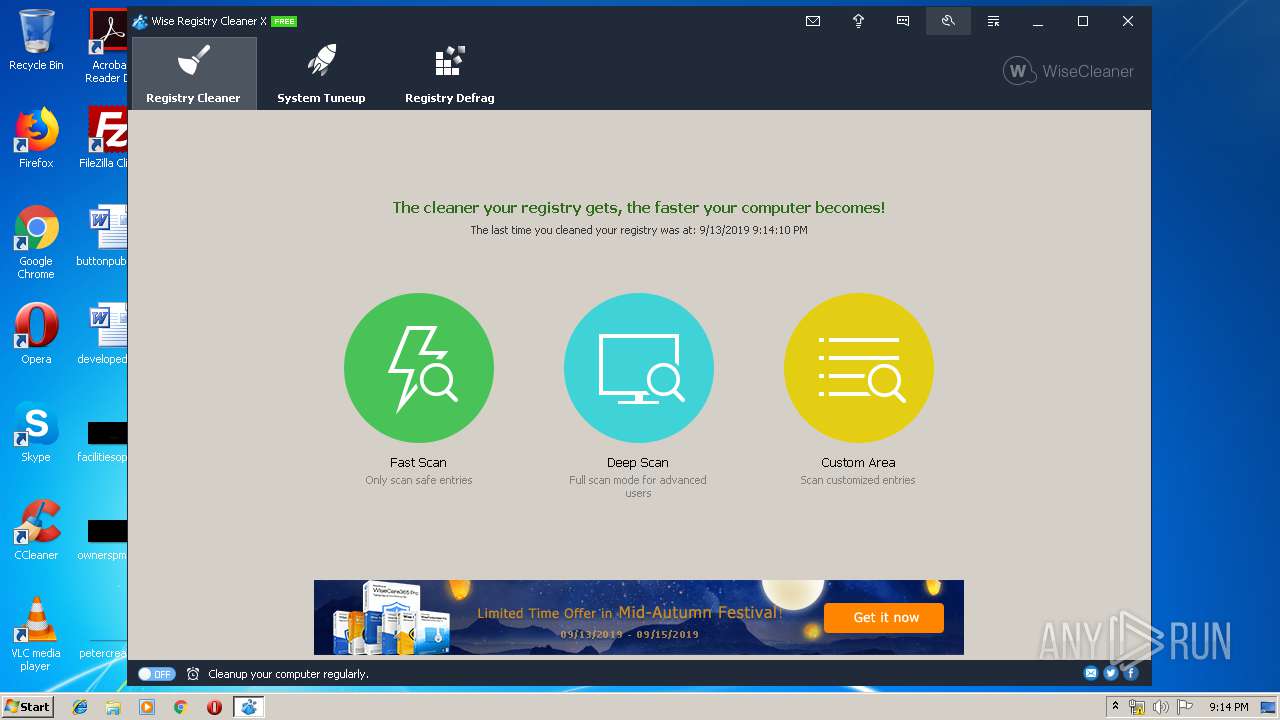Click the Get it now button
The width and height of the screenshot is (1280, 720).
(885, 618)
